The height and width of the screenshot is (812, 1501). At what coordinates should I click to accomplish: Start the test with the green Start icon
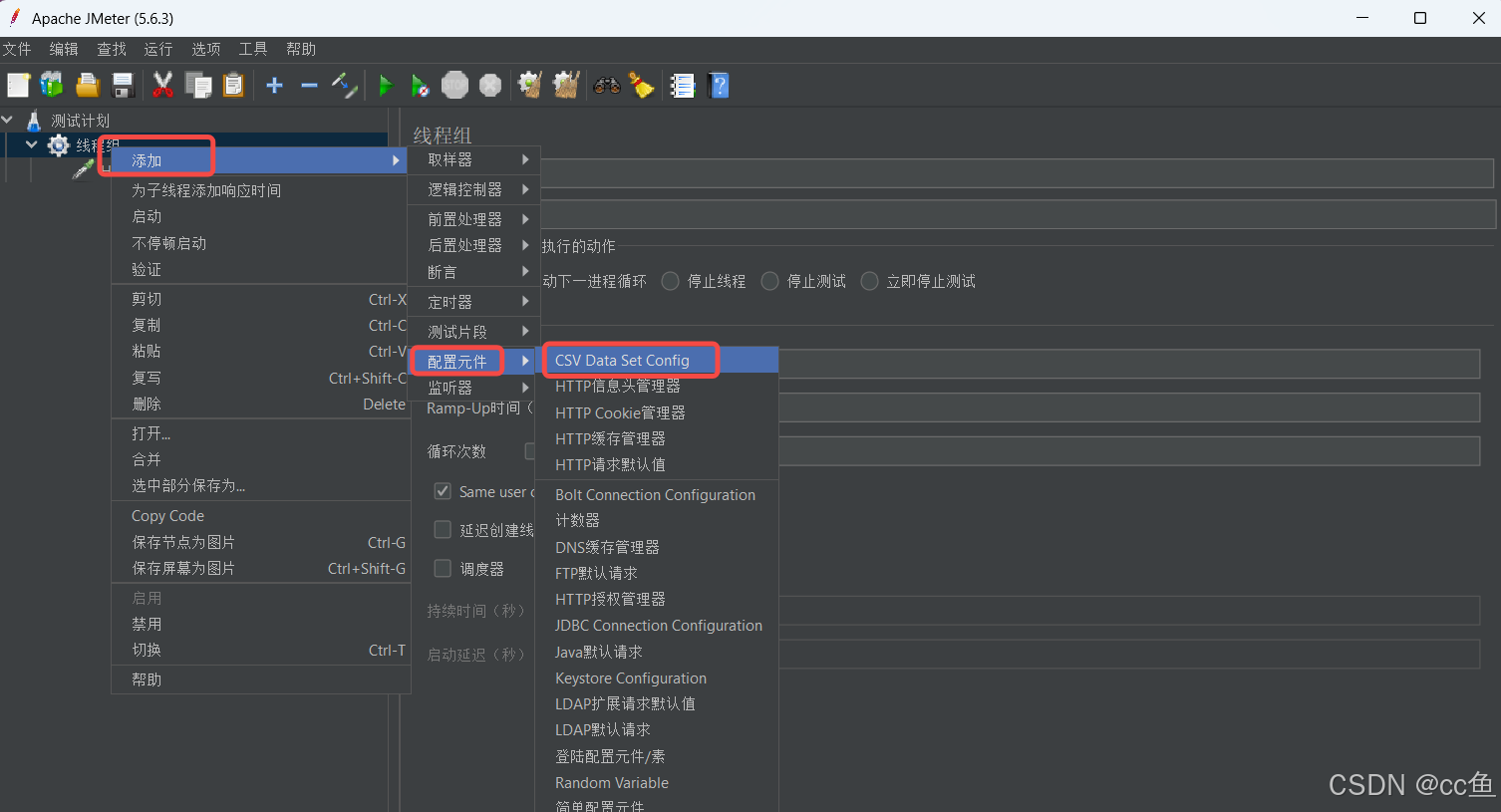tap(386, 85)
